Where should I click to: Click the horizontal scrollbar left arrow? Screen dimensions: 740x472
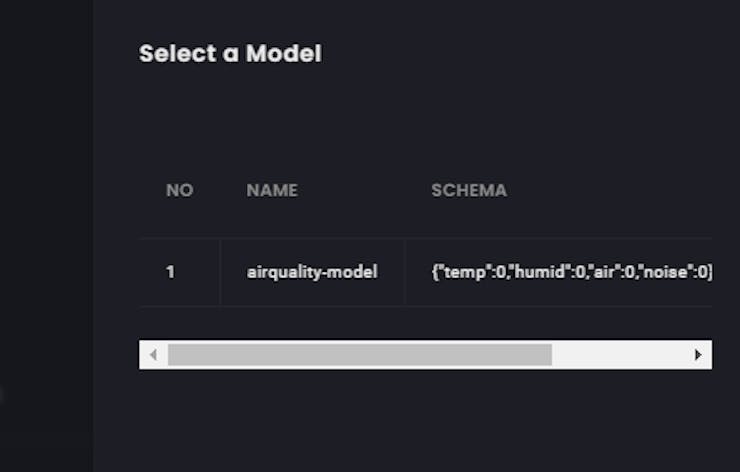(x=153, y=355)
